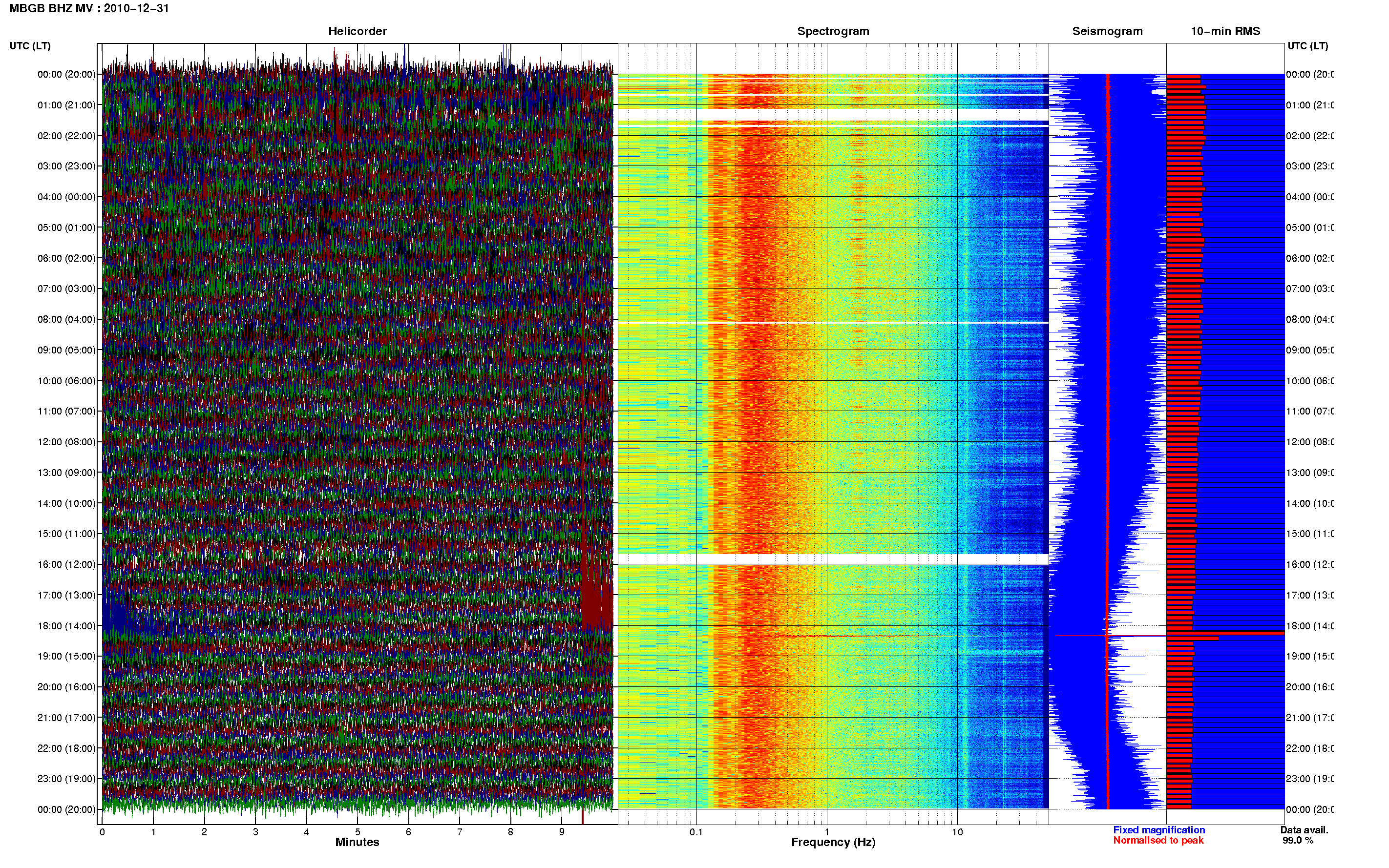Image resolution: width=1389 pixels, height=868 pixels.
Task: Click the left time label '11:00 (07:00)'
Action: pos(66,411)
